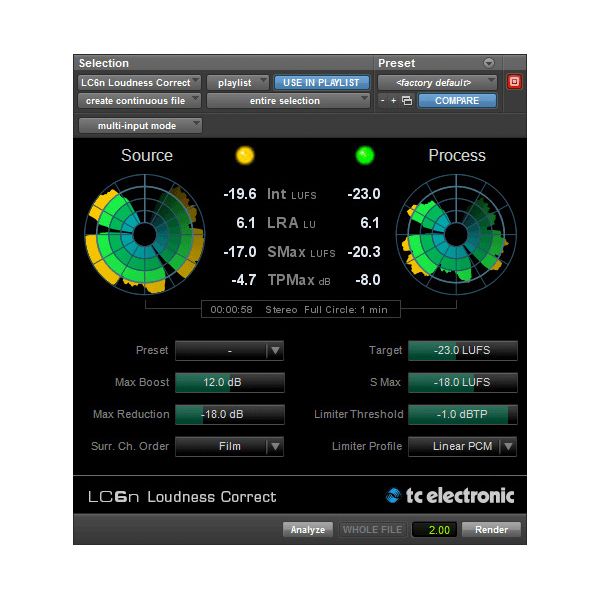Open the playlist dropdown
The height and width of the screenshot is (600, 600).
coord(238,83)
